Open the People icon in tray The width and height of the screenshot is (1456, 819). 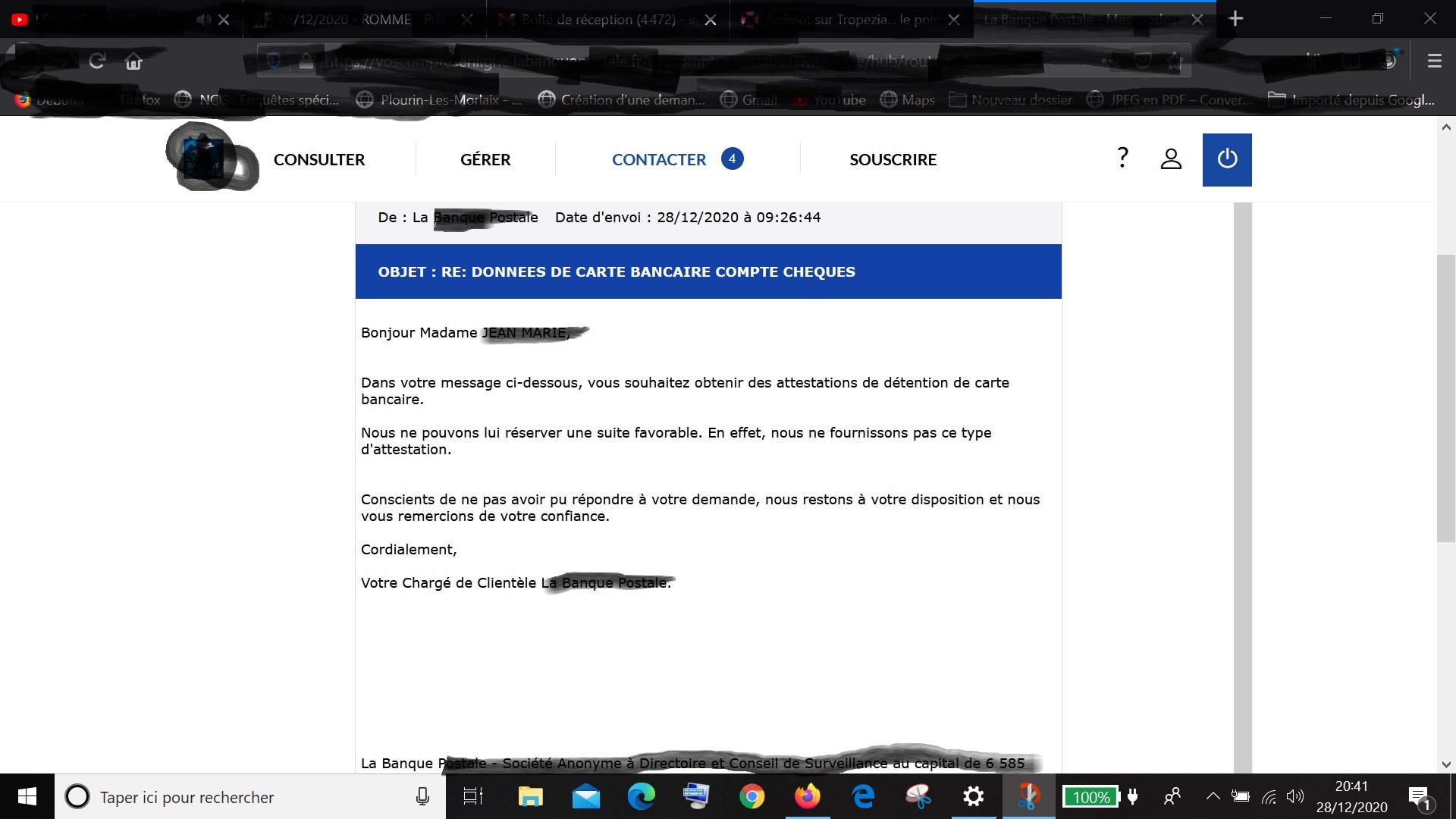point(1172,796)
